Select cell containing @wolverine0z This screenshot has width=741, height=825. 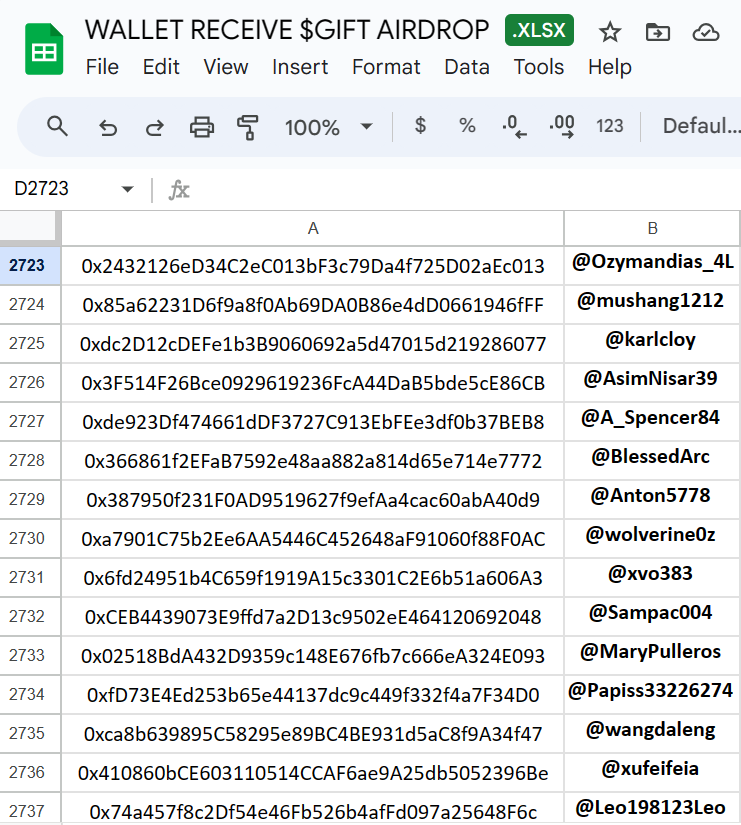652,538
